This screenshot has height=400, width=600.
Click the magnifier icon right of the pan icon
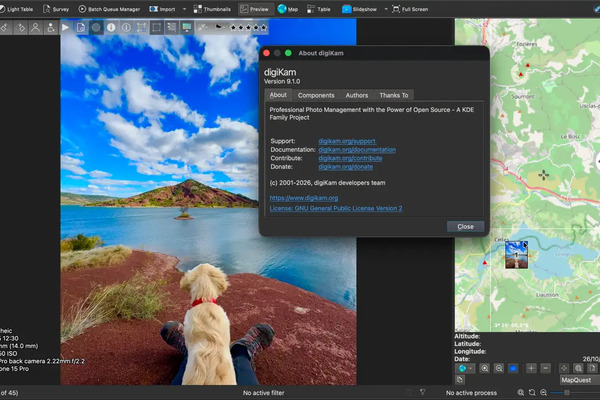click(578, 368)
